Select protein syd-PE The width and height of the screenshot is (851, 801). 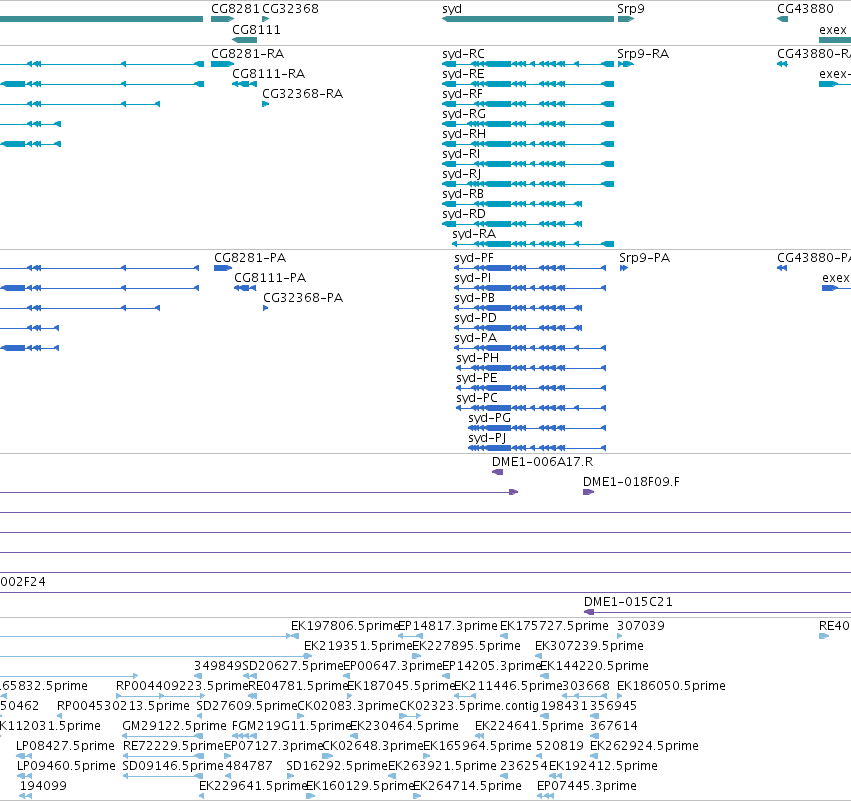[x=531, y=388]
